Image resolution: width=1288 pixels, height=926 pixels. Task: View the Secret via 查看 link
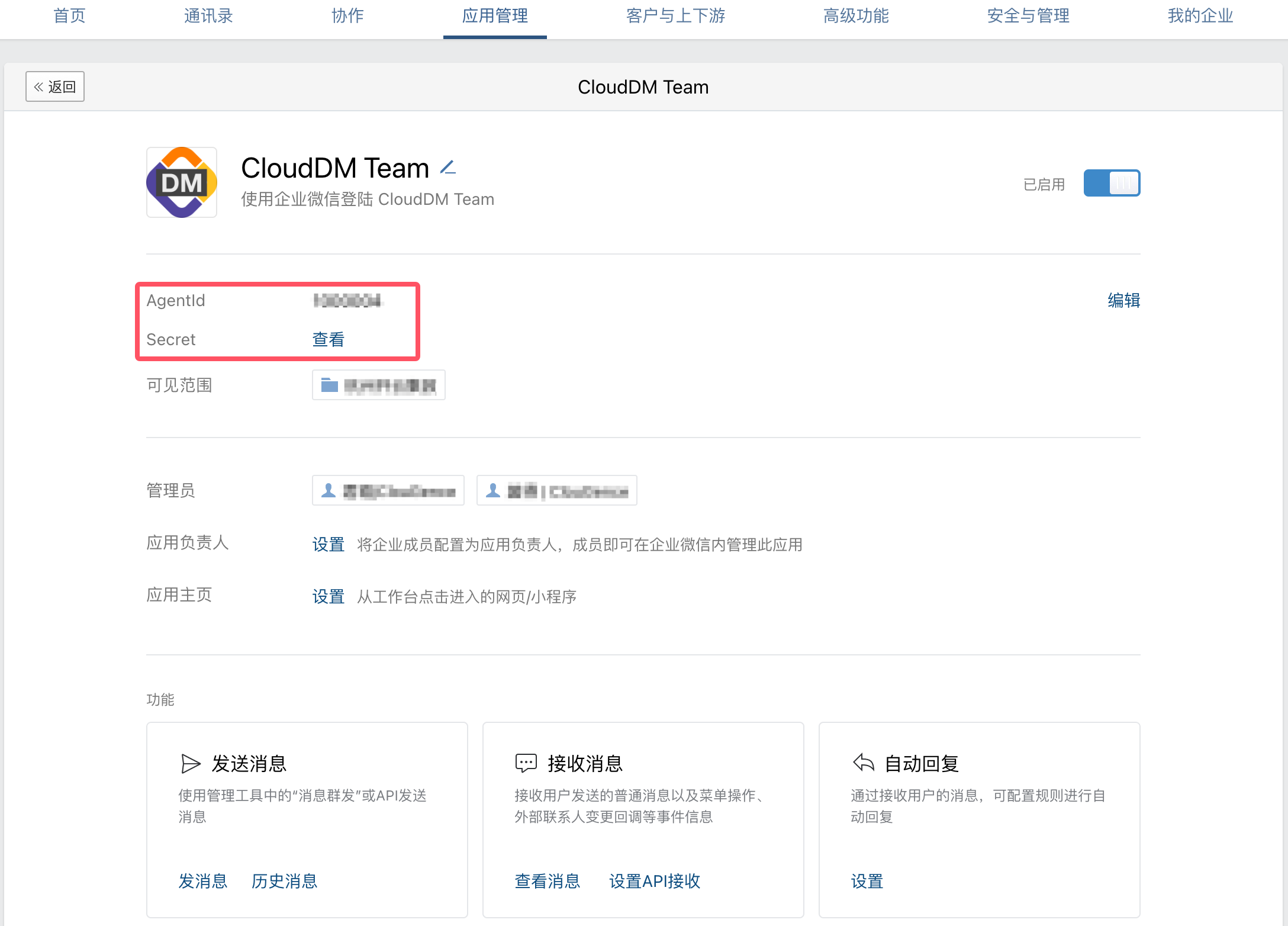[x=328, y=339]
